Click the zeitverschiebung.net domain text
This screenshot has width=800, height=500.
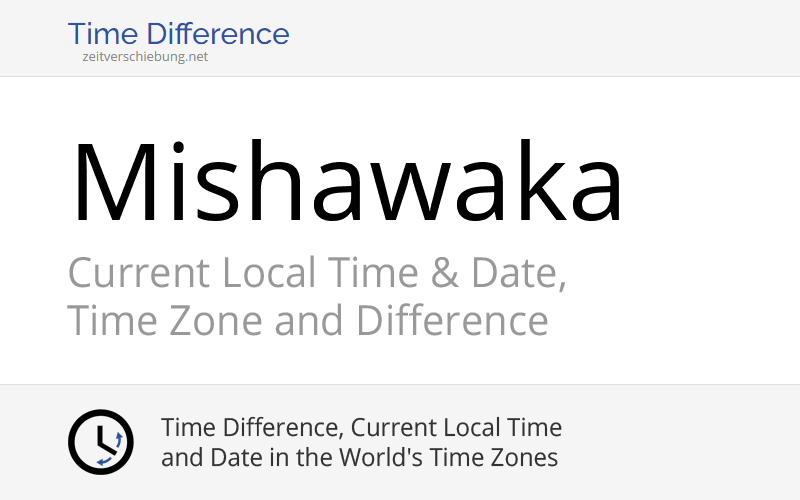point(145,57)
